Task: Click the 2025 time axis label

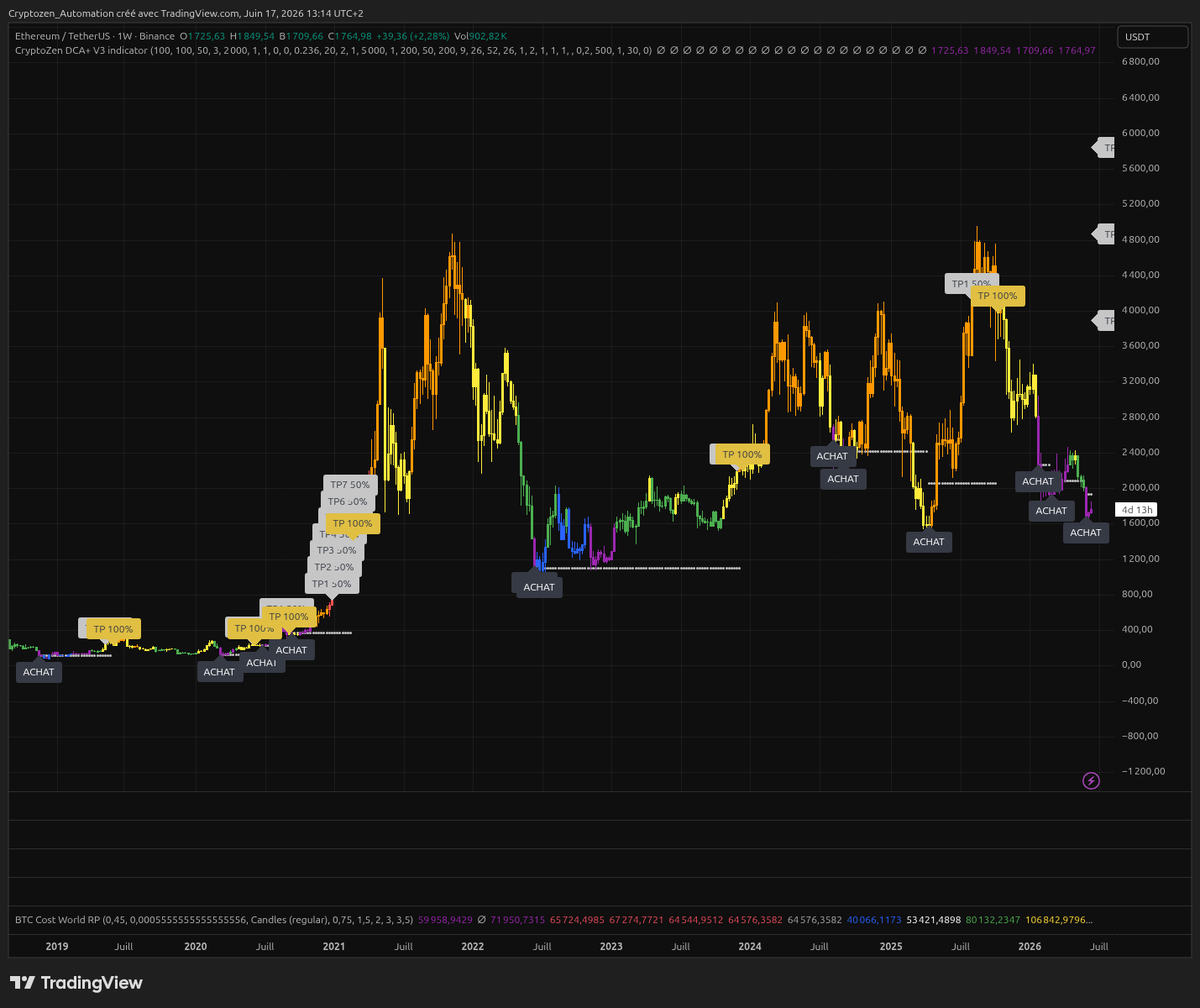Action: pos(891,947)
